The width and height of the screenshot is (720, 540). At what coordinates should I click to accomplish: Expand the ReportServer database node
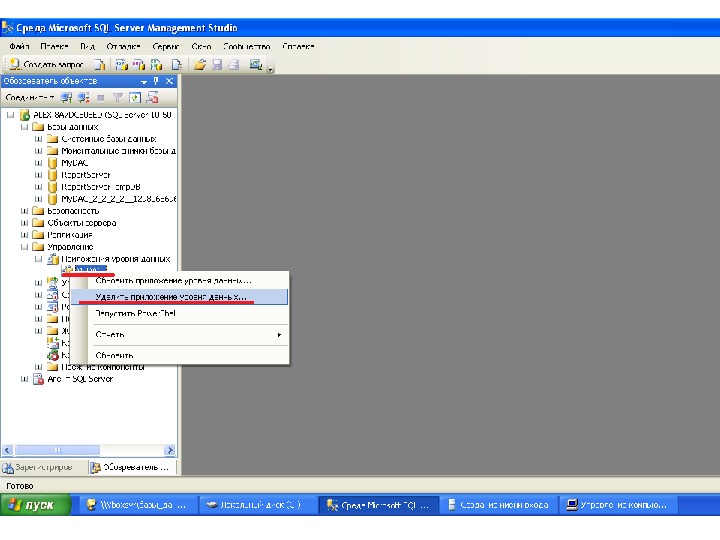click(x=39, y=175)
